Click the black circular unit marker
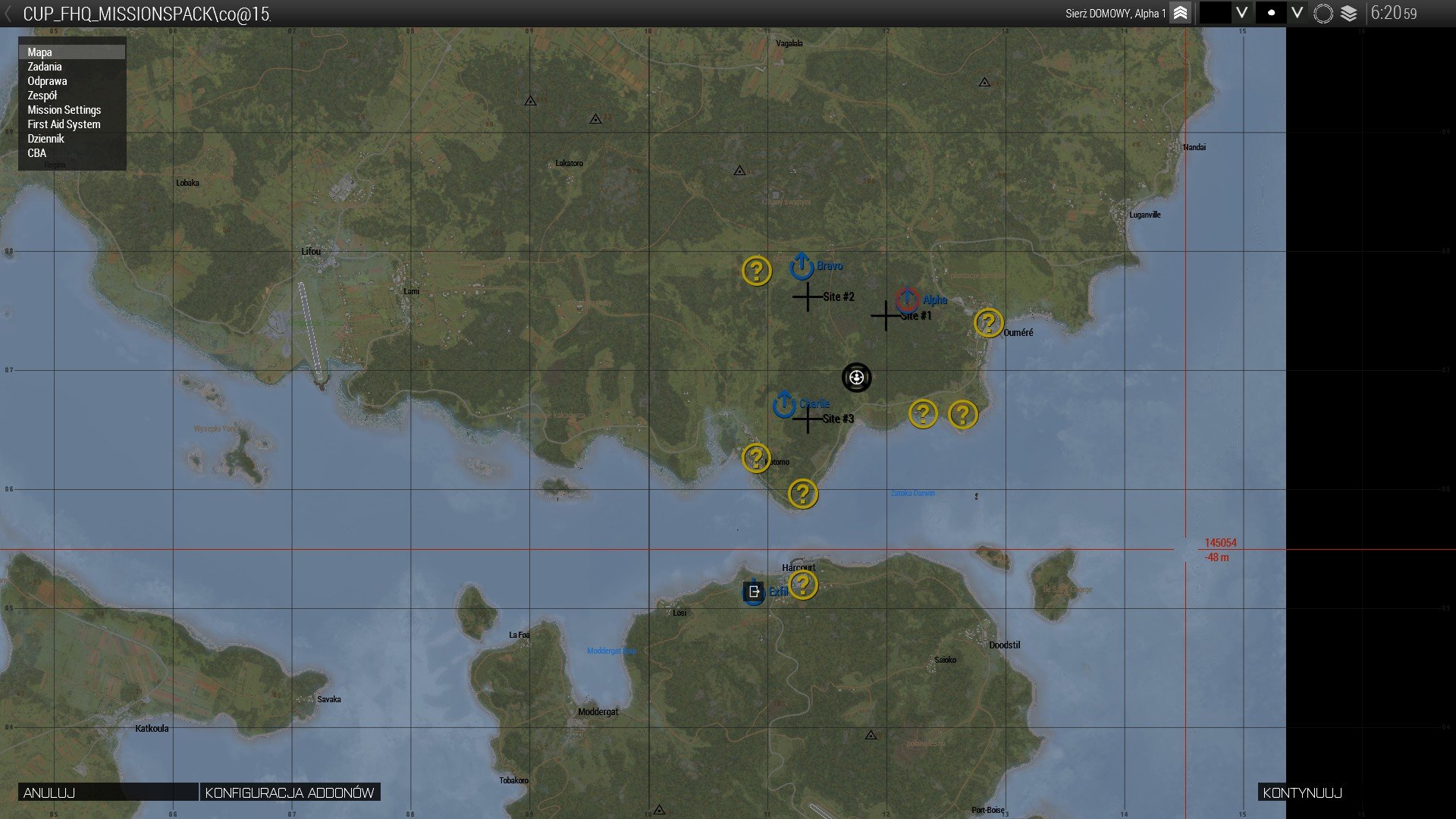1456x819 pixels. (x=856, y=378)
